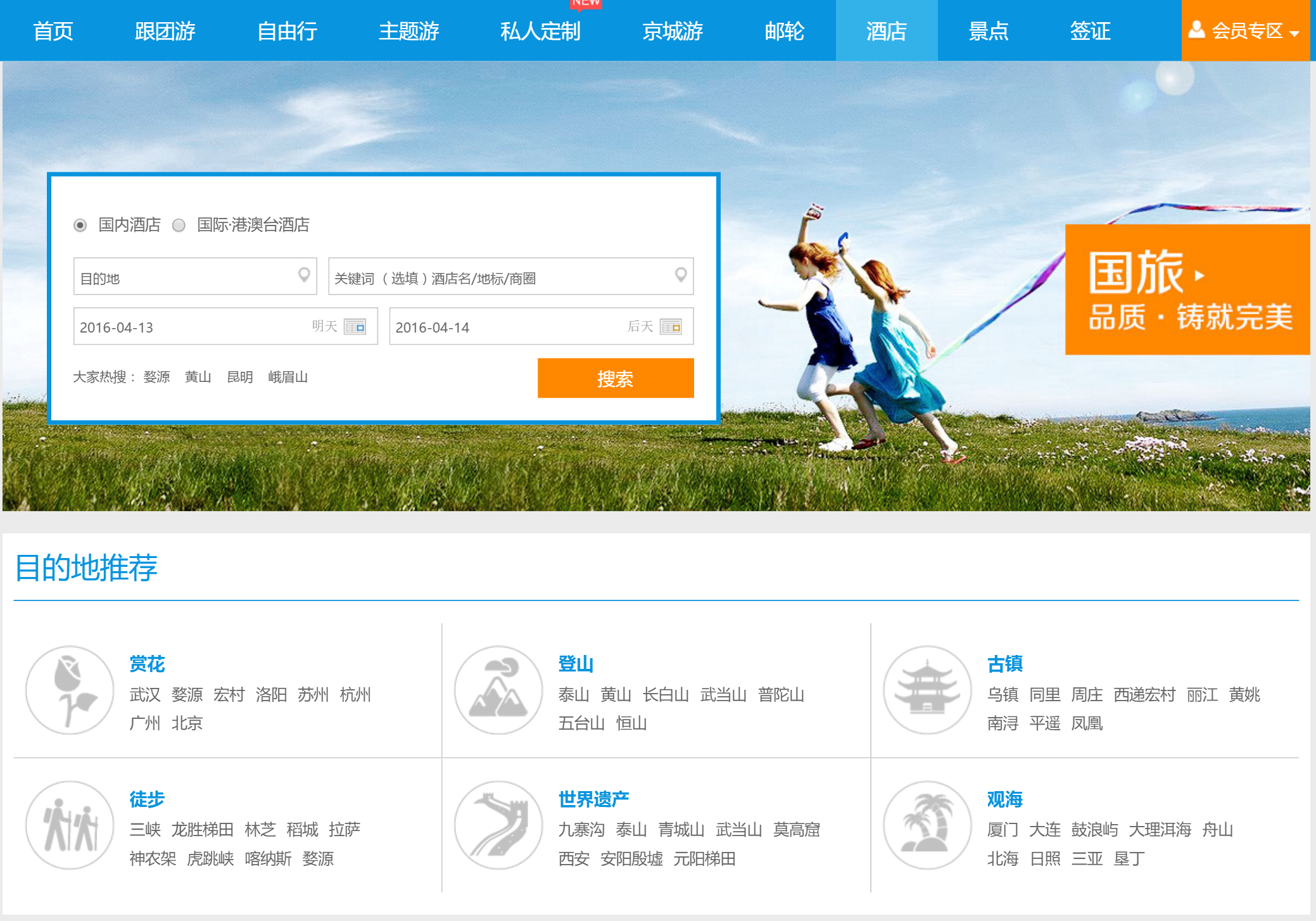Viewport: 1316px width, 921px height.
Task: Click the 乌镇 destination link
Action: [x=1003, y=695]
